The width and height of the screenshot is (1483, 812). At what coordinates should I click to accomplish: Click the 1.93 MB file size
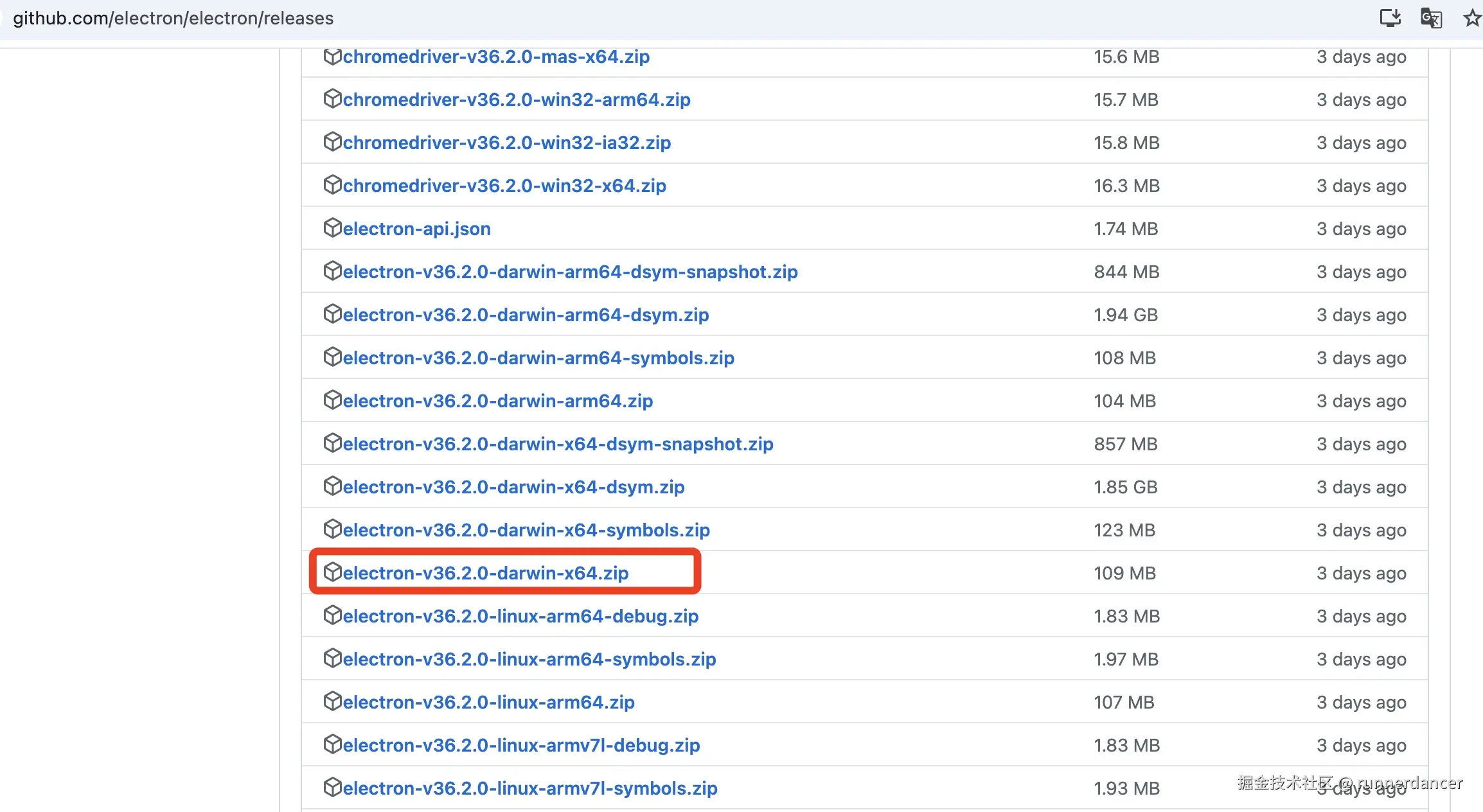[1126, 788]
